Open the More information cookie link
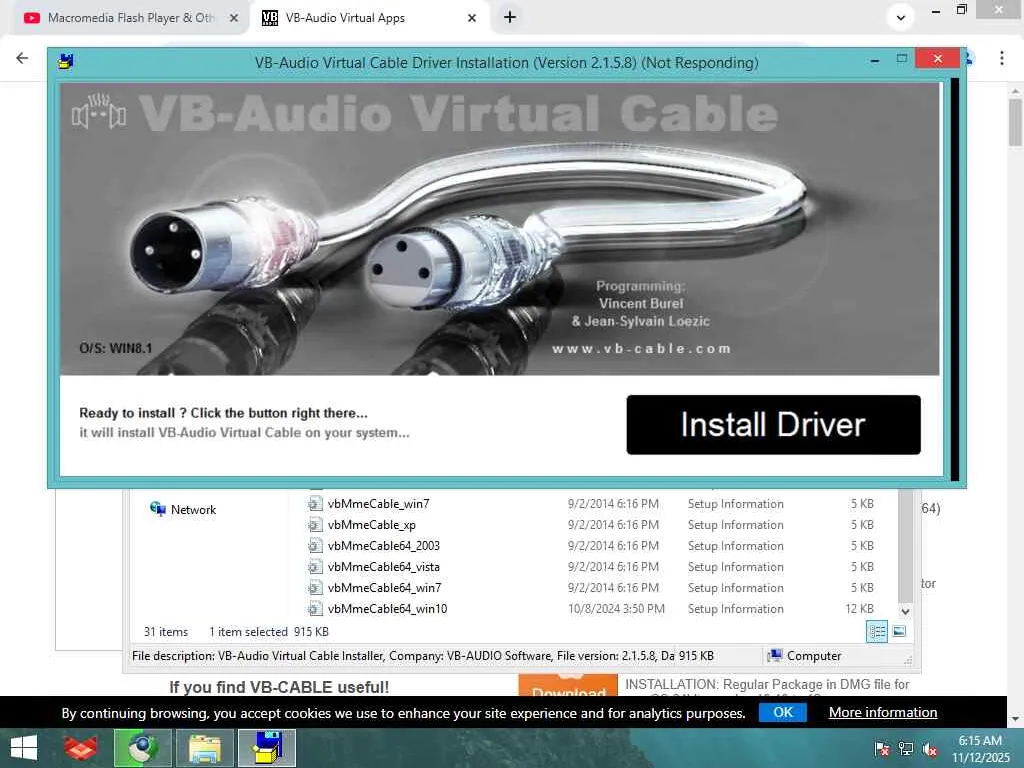The width and height of the screenshot is (1024, 768). (x=883, y=712)
